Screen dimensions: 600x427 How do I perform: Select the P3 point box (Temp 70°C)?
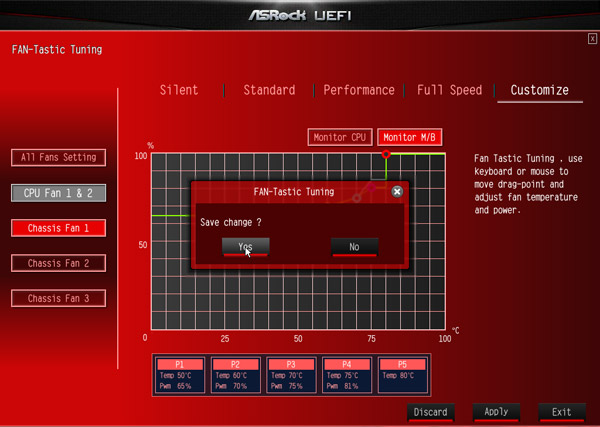tap(291, 375)
